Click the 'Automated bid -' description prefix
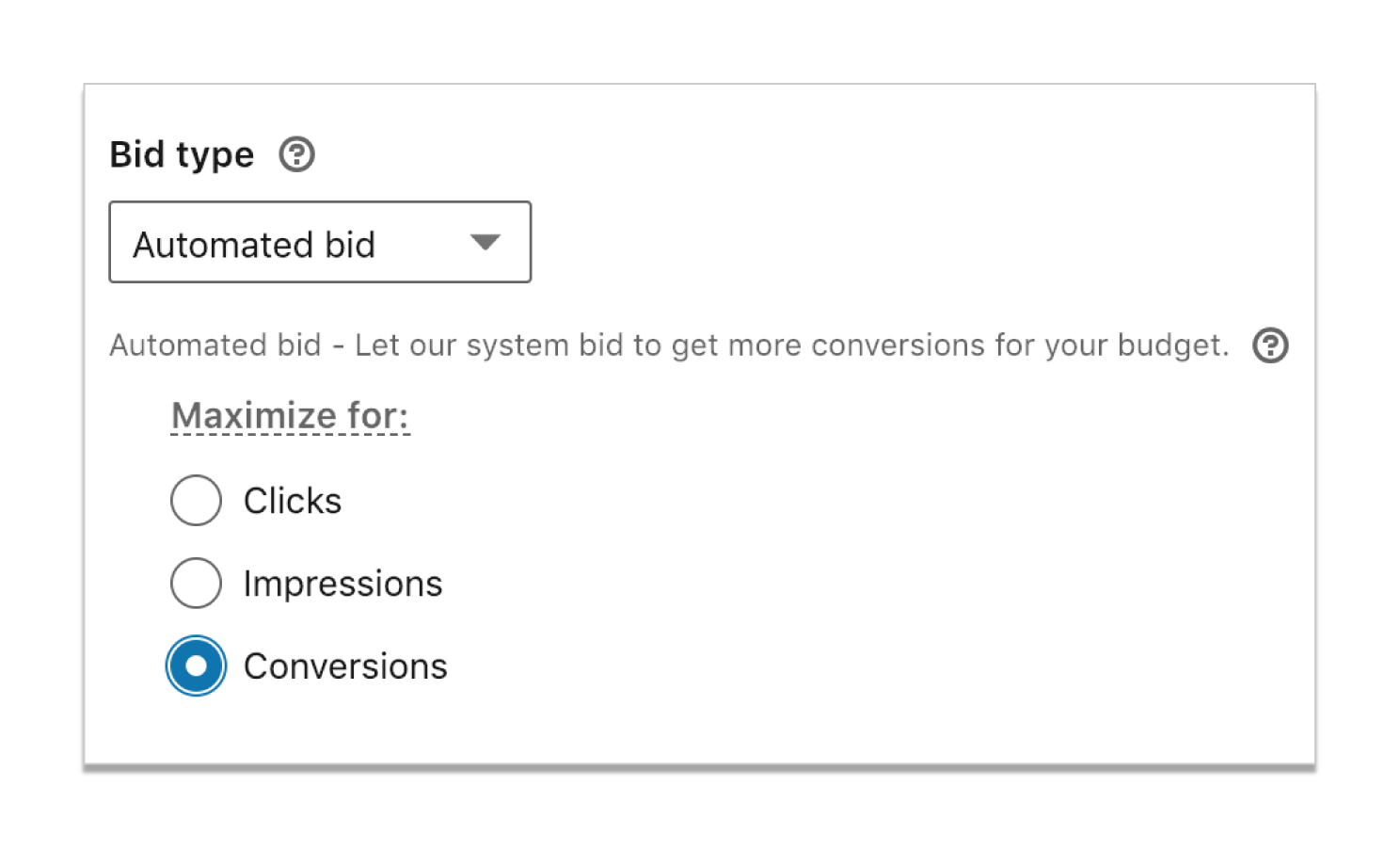1400x866 pixels. click(228, 345)
